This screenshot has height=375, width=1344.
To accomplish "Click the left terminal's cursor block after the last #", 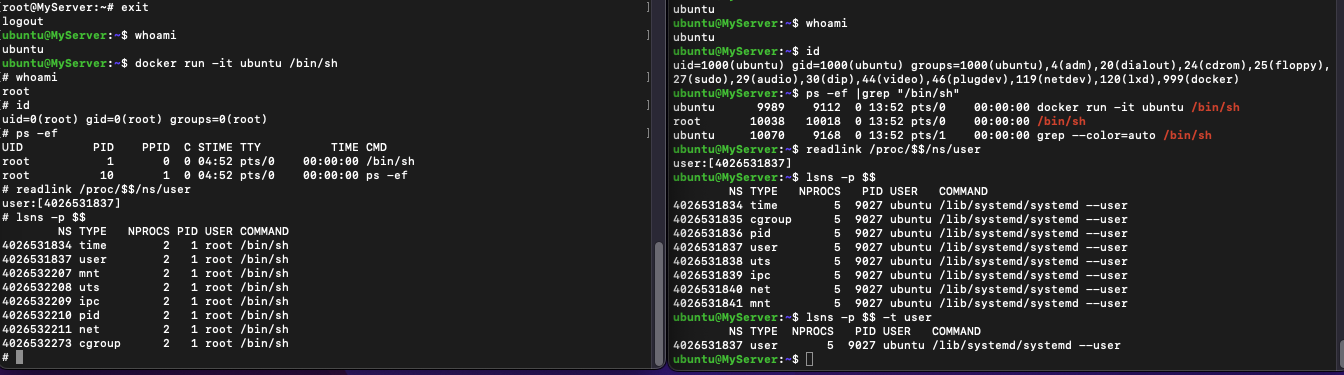I will (19, 357).
